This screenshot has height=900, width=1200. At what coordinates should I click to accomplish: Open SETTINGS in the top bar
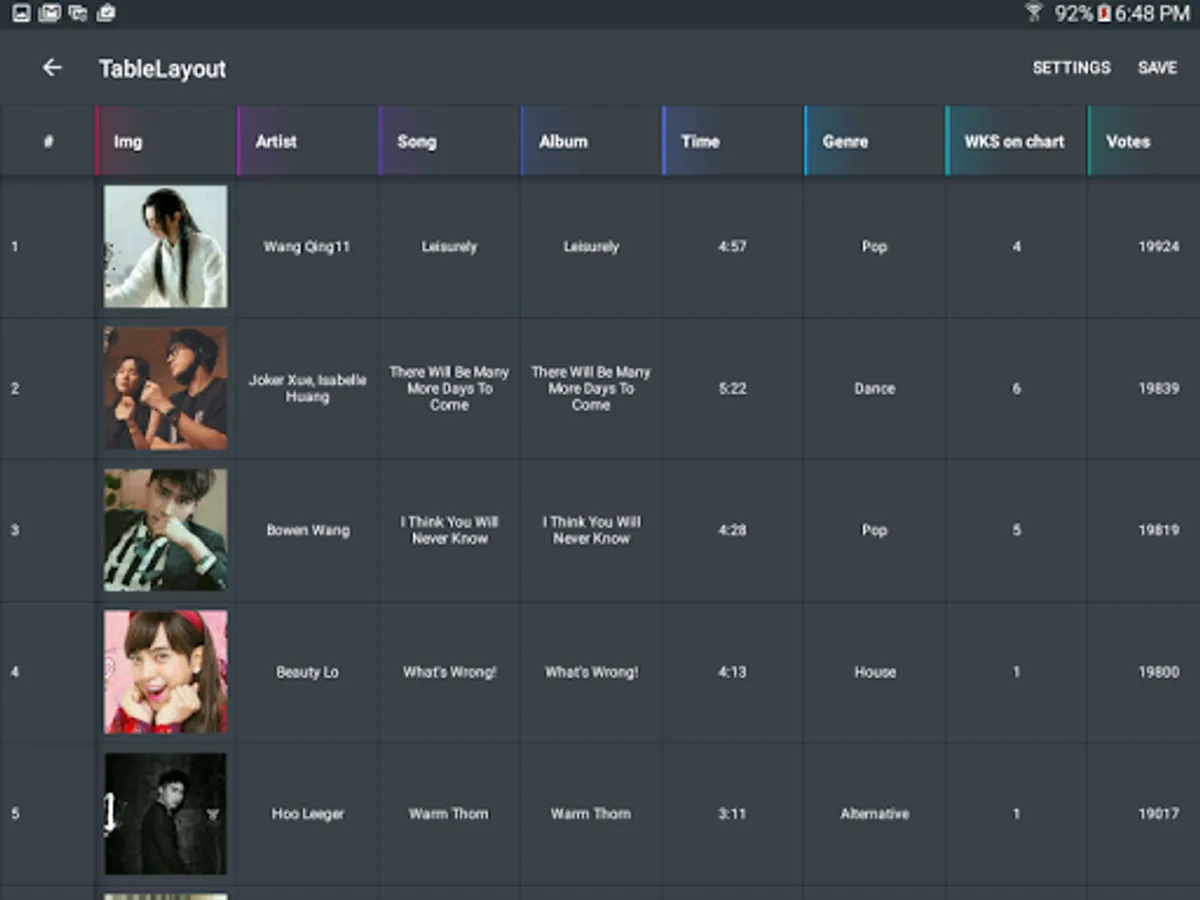tap(1071, 68)
